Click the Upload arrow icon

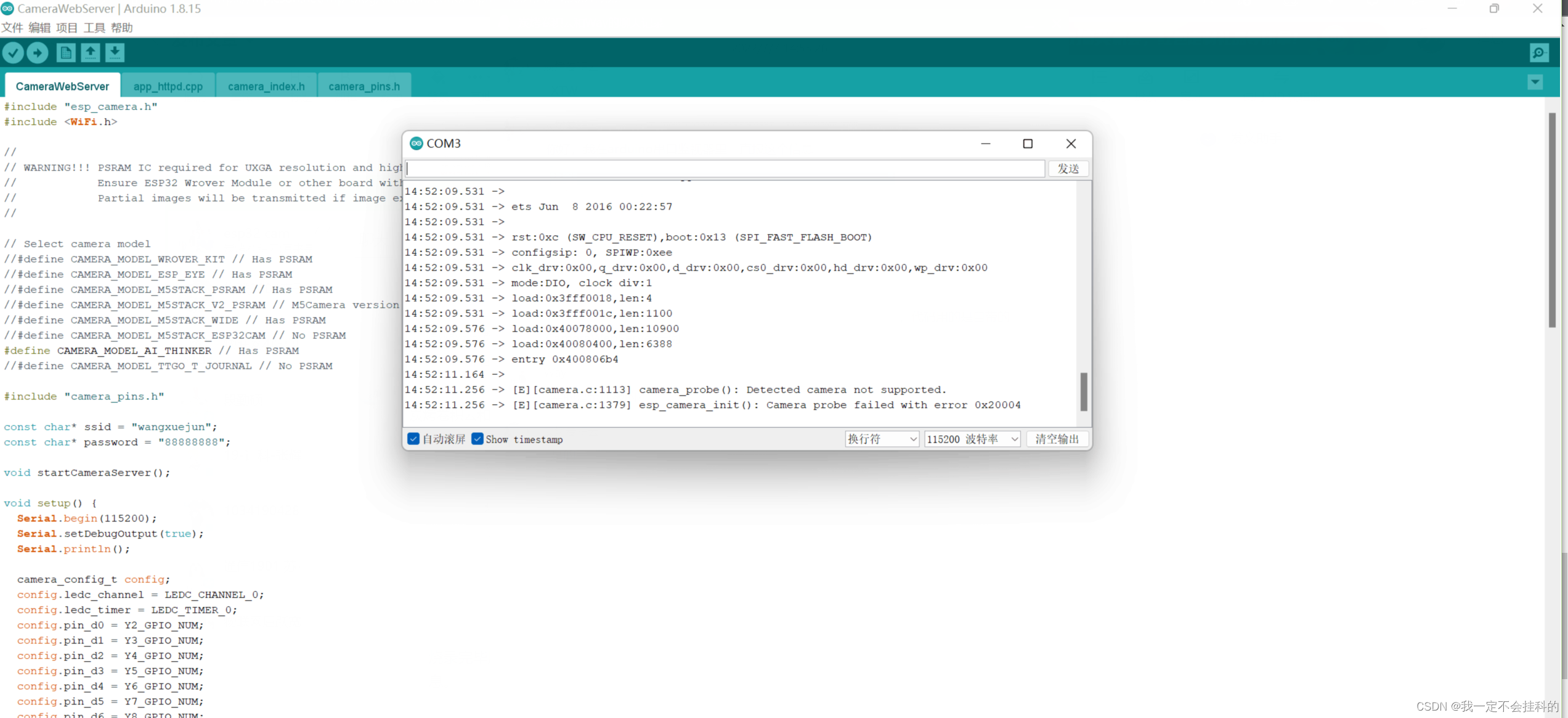(38, 53)
